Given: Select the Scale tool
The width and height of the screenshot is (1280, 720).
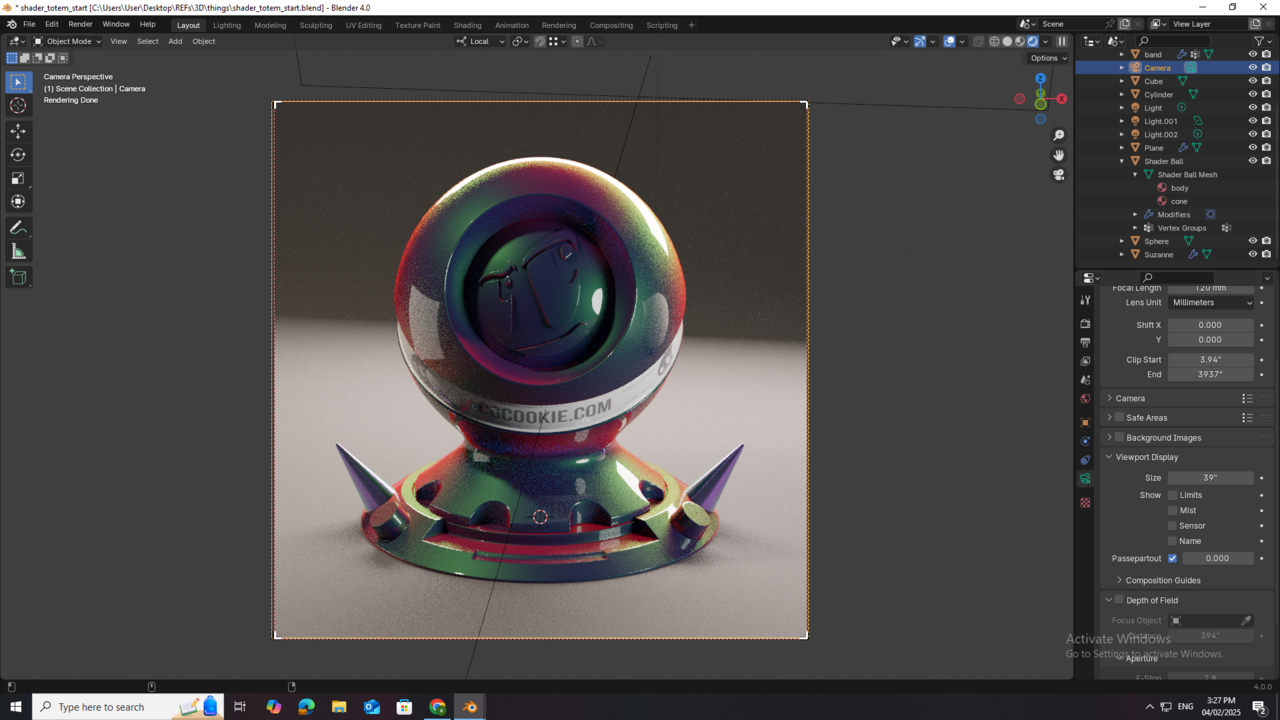Looking at the screenshot, I should tap(18, 178).
